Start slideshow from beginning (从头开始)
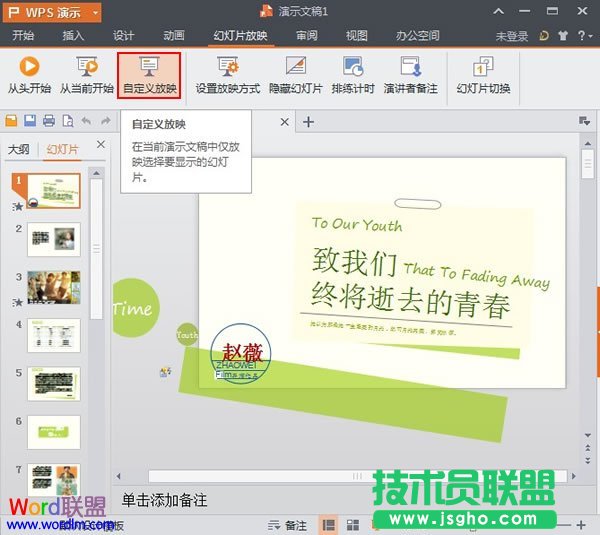The width and height of the screenshot is (600, 535). coord(29,76)
